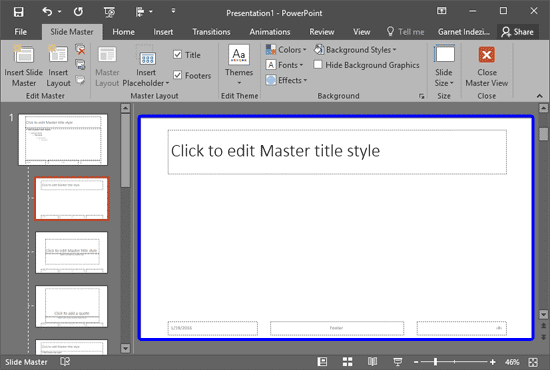550x370 pixels.
Task: Open the Master Layout button
Action: 107,66
